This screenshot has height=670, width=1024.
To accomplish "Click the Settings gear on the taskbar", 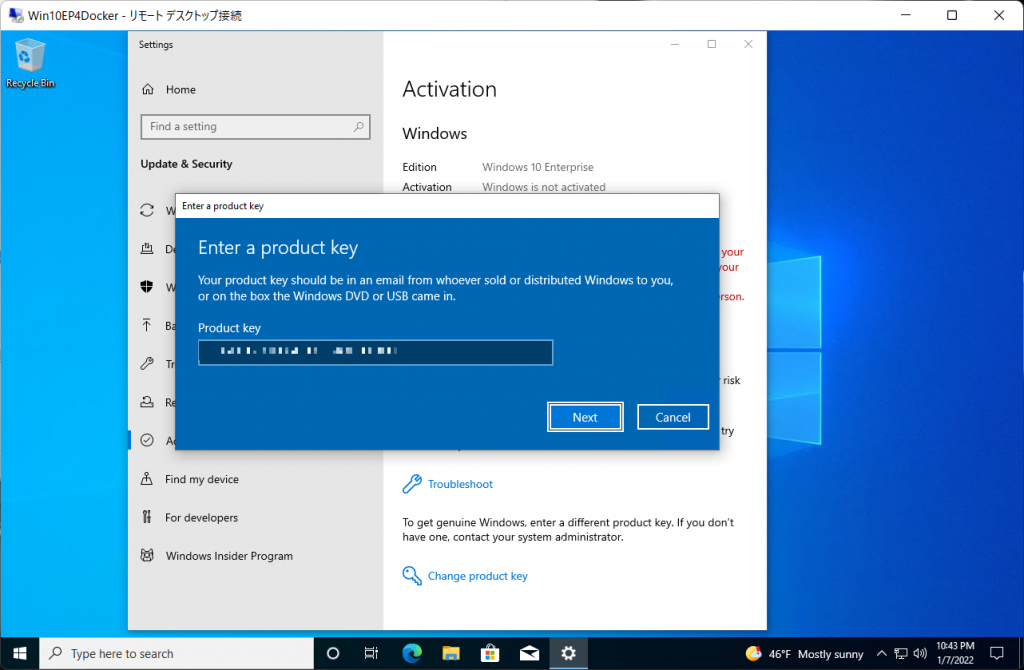I will [568, 653].
